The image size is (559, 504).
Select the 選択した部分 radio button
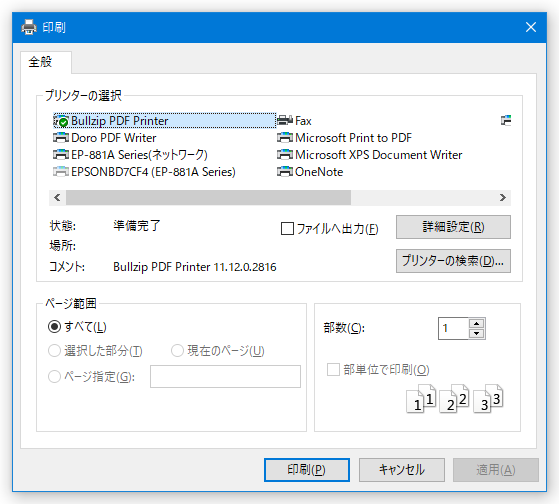[55, 351]
